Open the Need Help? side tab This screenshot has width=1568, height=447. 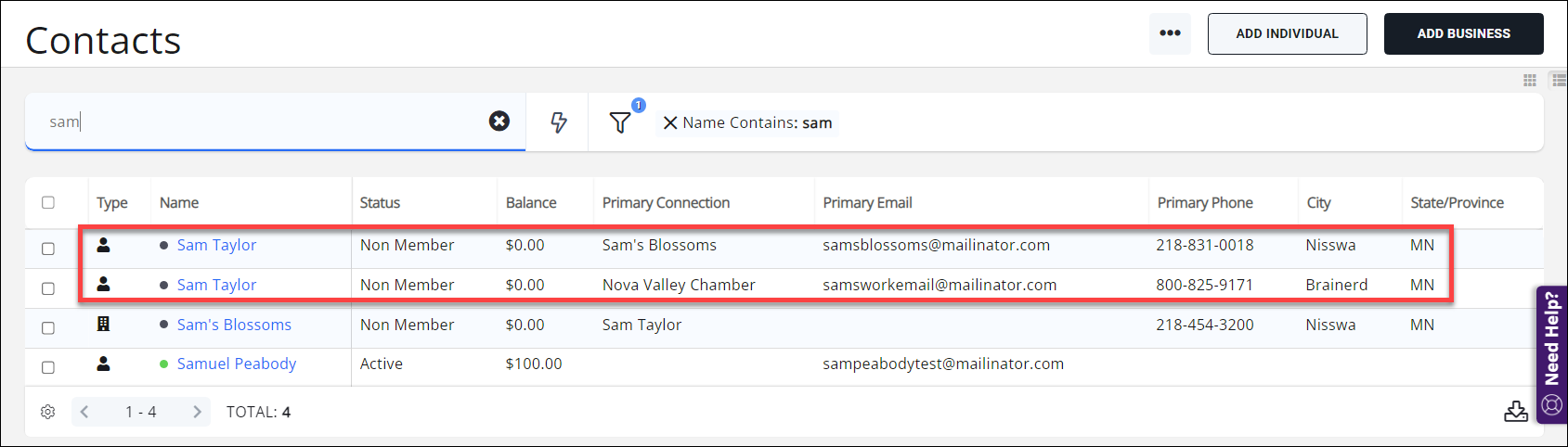[1551, 354]
